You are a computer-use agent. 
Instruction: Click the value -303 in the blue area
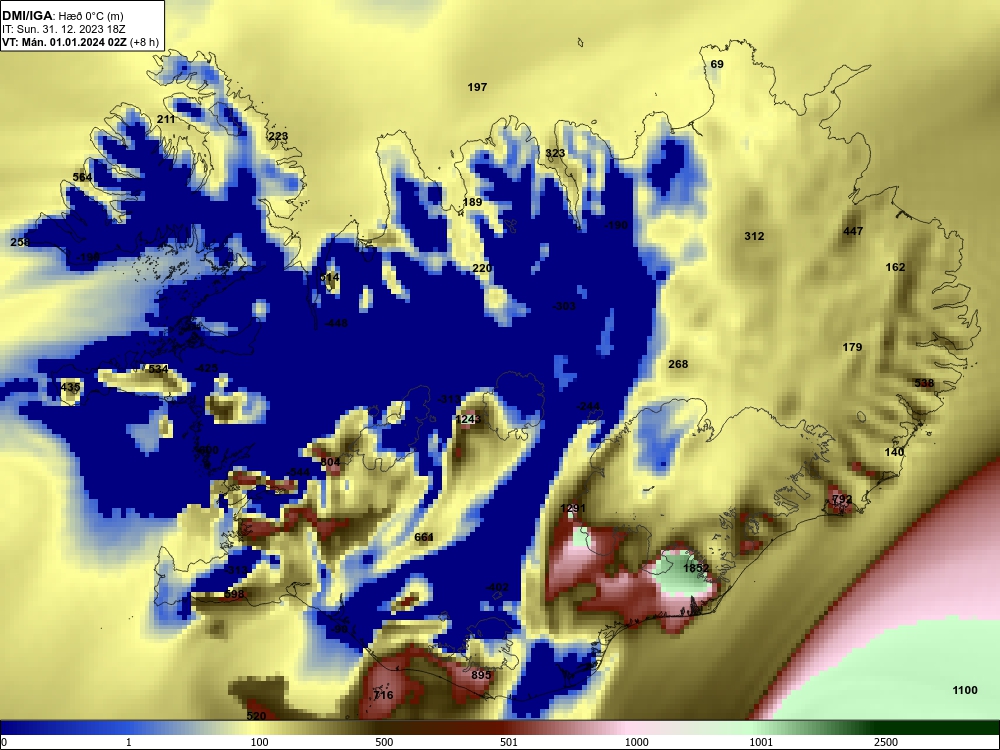tap(564, 306)
